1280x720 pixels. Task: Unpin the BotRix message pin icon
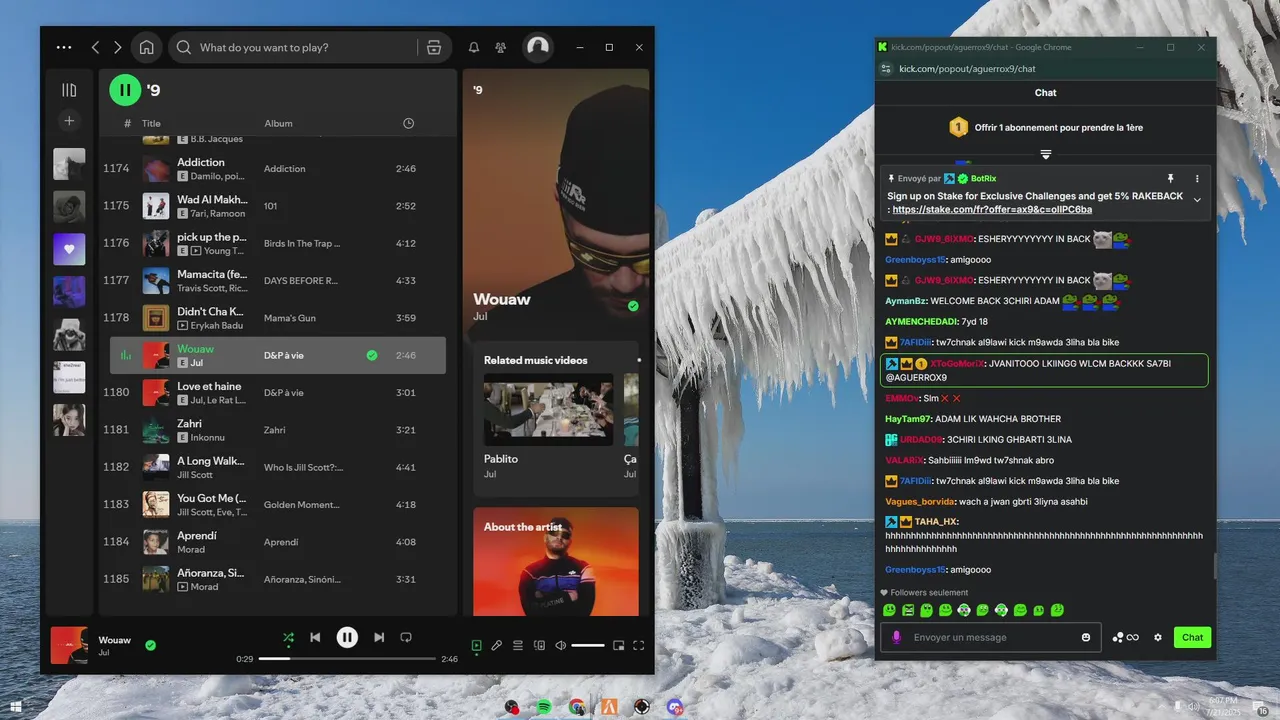(x=1170, y=178)
